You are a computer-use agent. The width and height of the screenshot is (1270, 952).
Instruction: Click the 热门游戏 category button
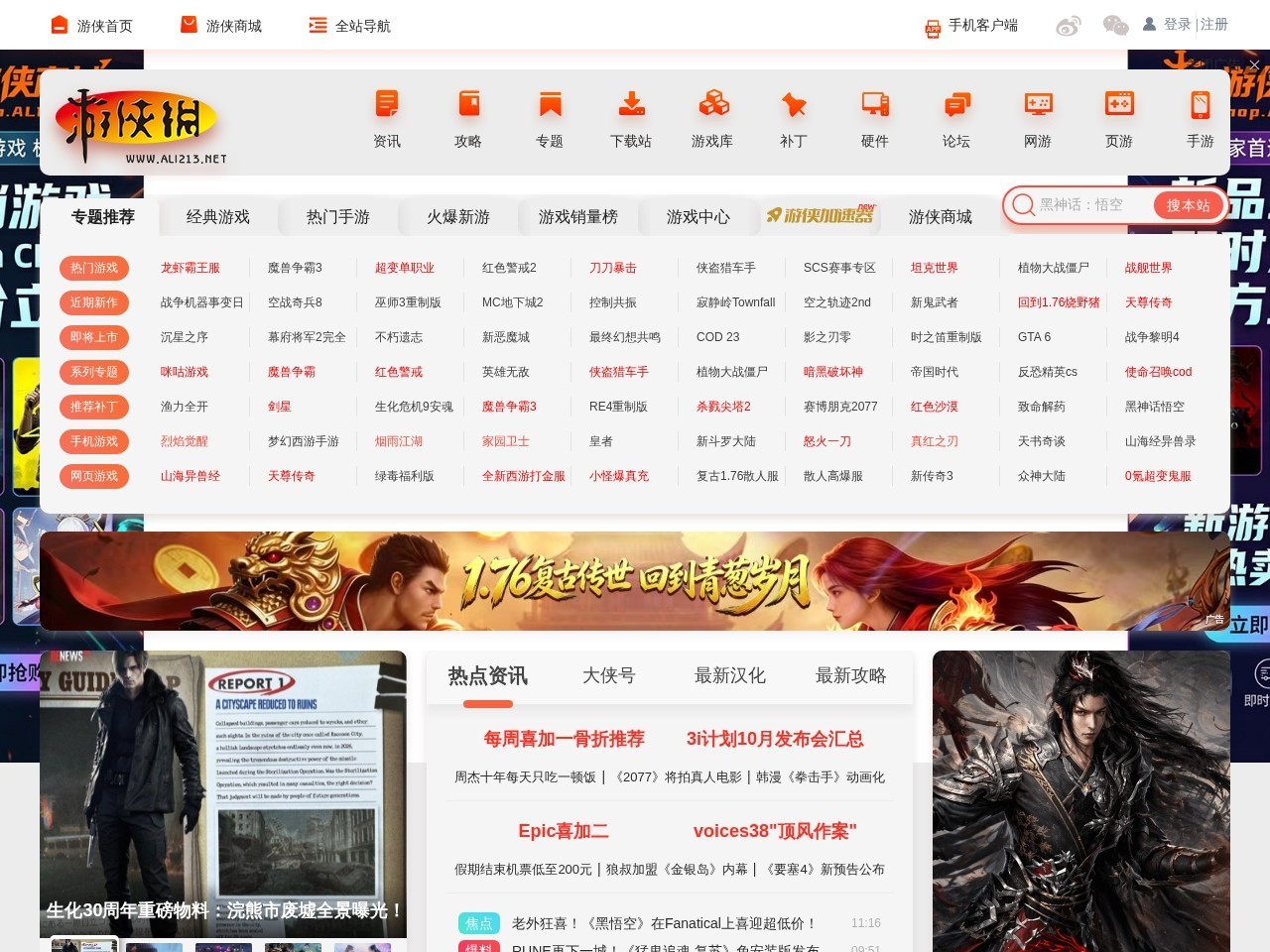pyautogui.click(x=94, y=268)
